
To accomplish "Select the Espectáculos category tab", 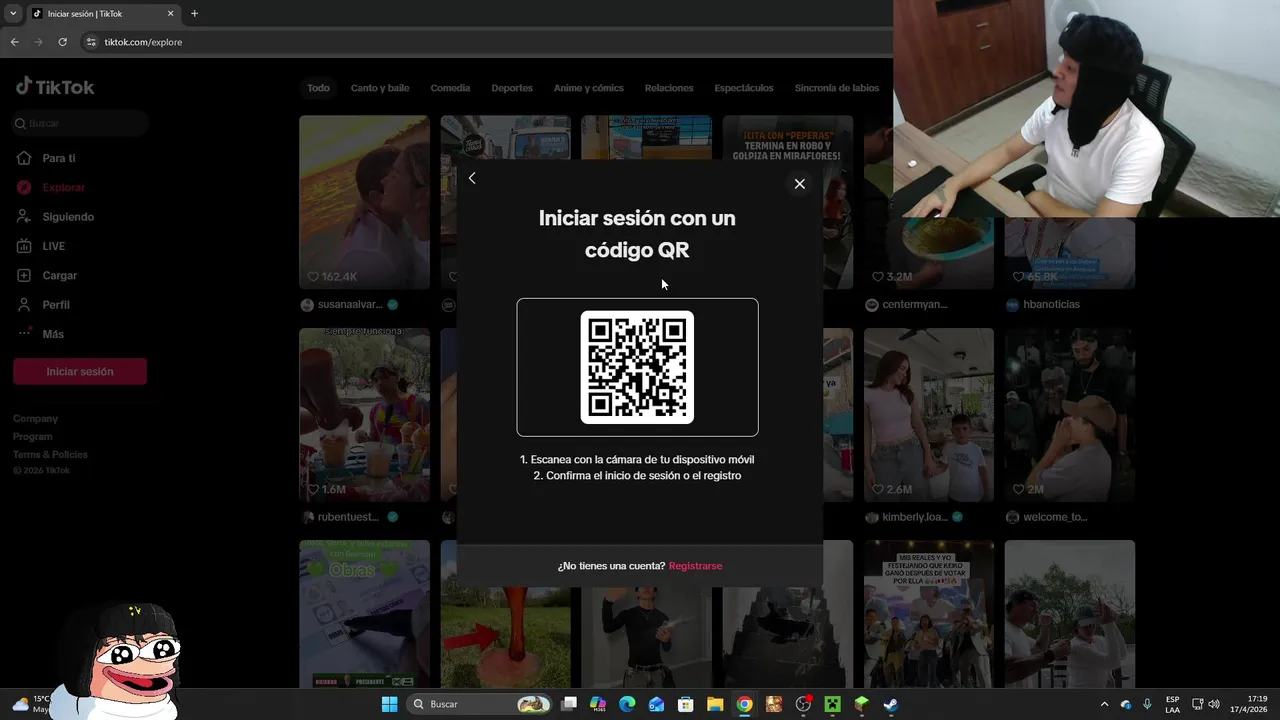I will 744,88.
